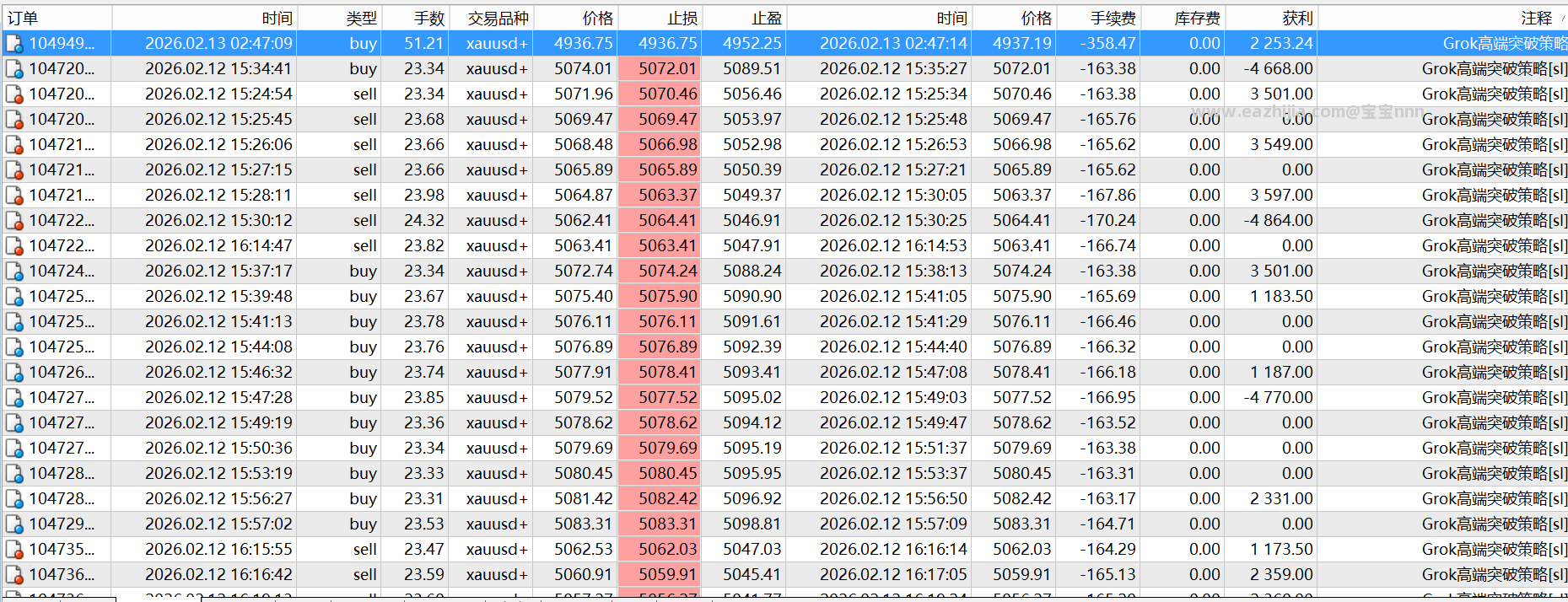Click the open price 5071.96

584,94
